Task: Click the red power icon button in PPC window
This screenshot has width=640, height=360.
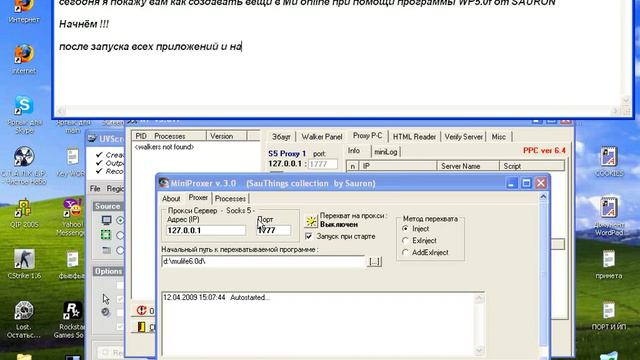Action: pyautogui.click(x=141, y=311)
